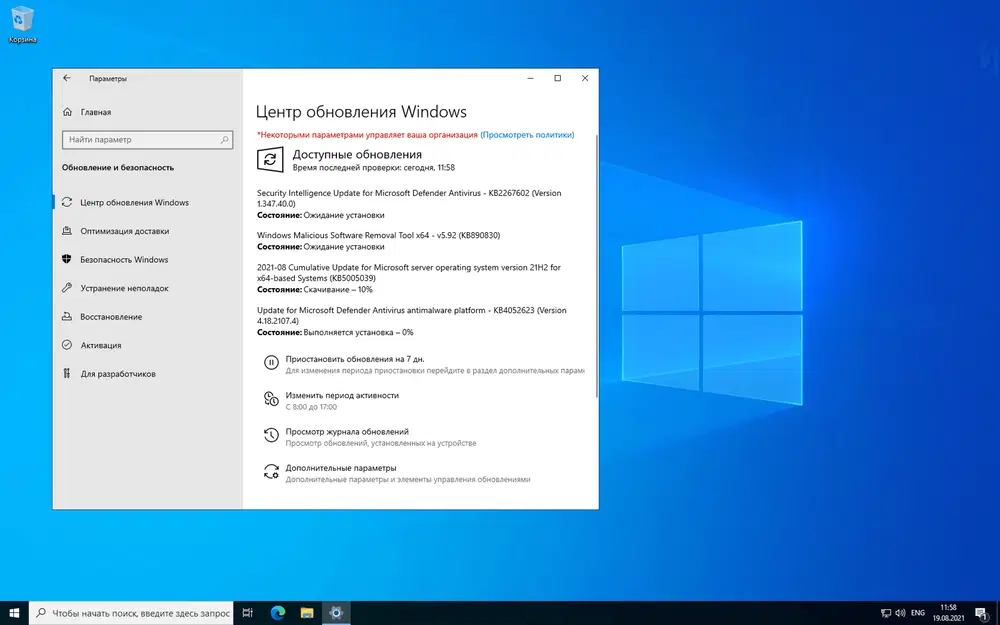The width and height of the screenshot is (1000, 625).
Task: Go back using the arrow in Параметры
Action: [x=67, y=78]
